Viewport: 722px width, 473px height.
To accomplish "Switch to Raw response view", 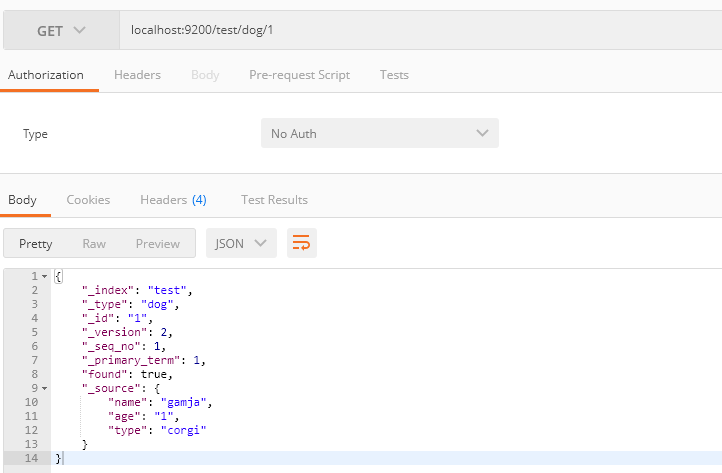I will tap(94, 244).
